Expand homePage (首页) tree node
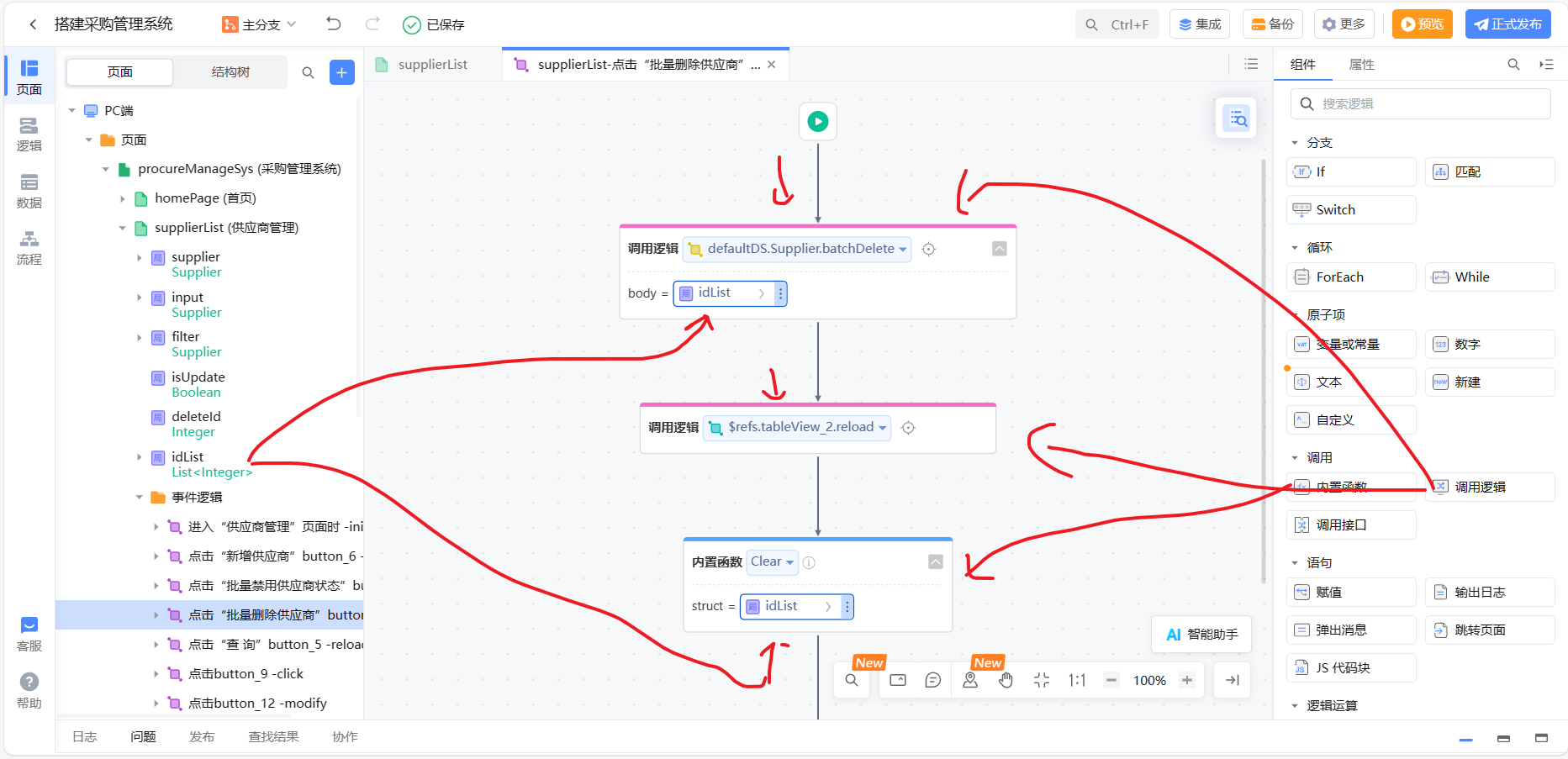Screen dimensions: 1568x759 click(123, 199)
